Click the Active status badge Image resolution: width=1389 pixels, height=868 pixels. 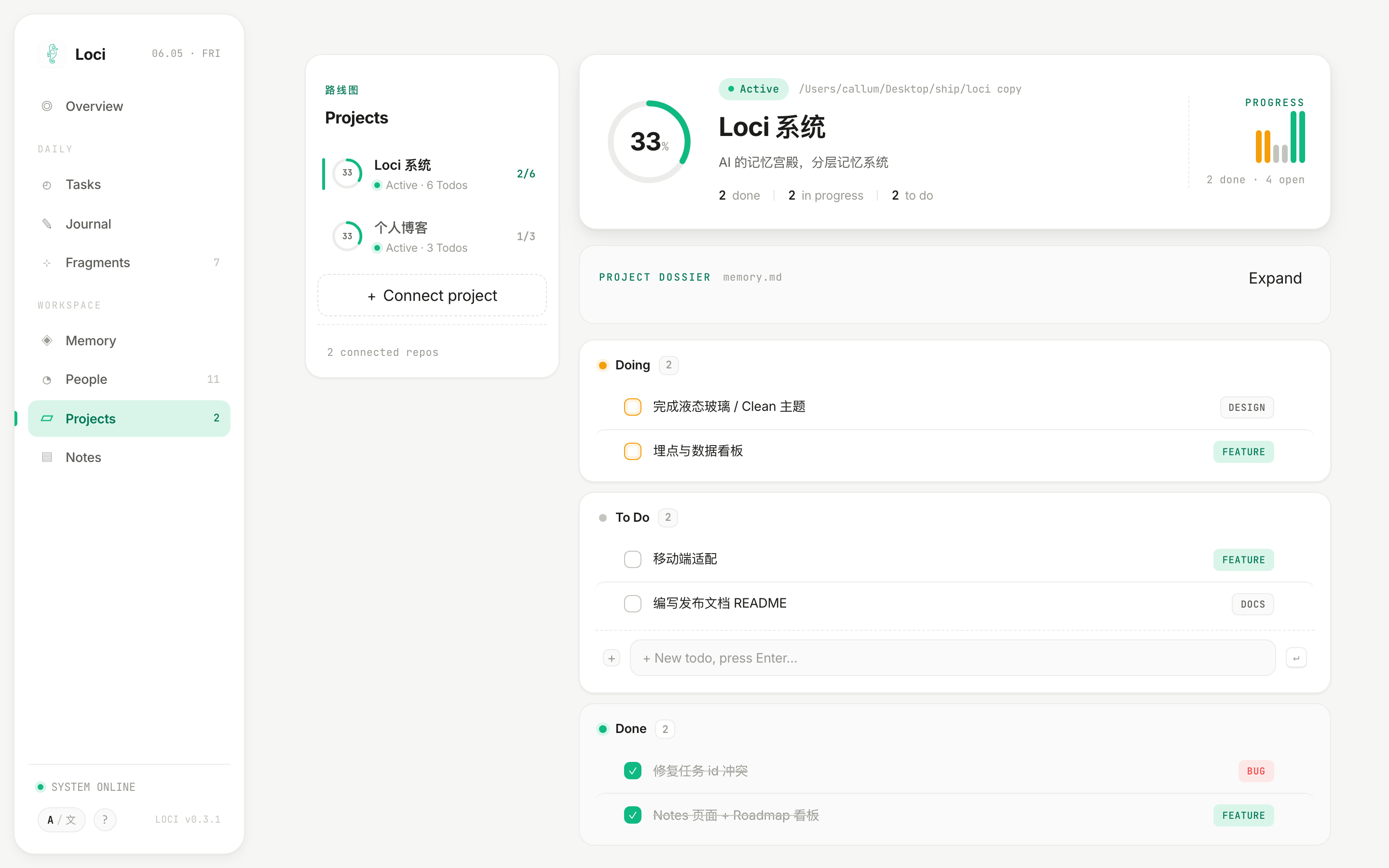click(x=754, y=89)
